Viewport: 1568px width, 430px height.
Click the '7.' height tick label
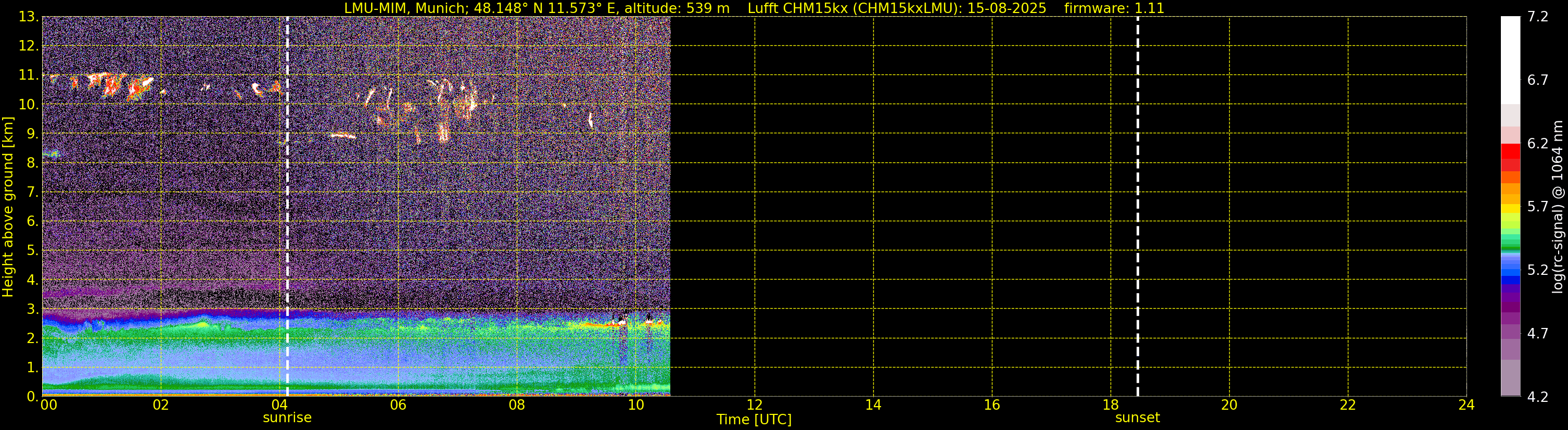click(32, 193)
